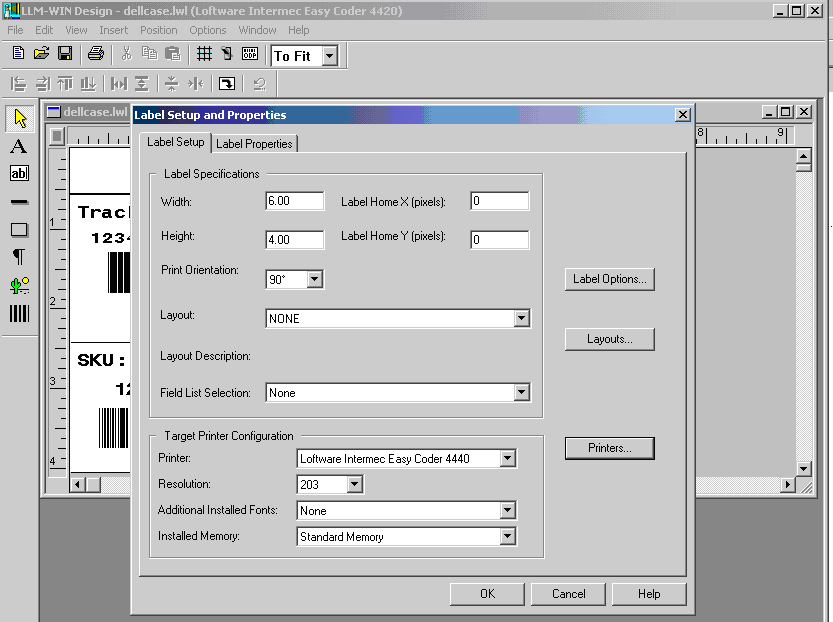
Task: Save the label using the floppy disk icon
Action: coord(65,54)
